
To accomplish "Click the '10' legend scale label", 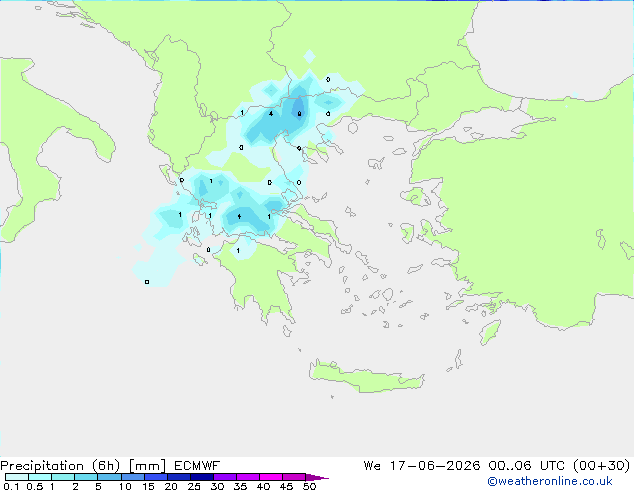I will pos(125,486).
